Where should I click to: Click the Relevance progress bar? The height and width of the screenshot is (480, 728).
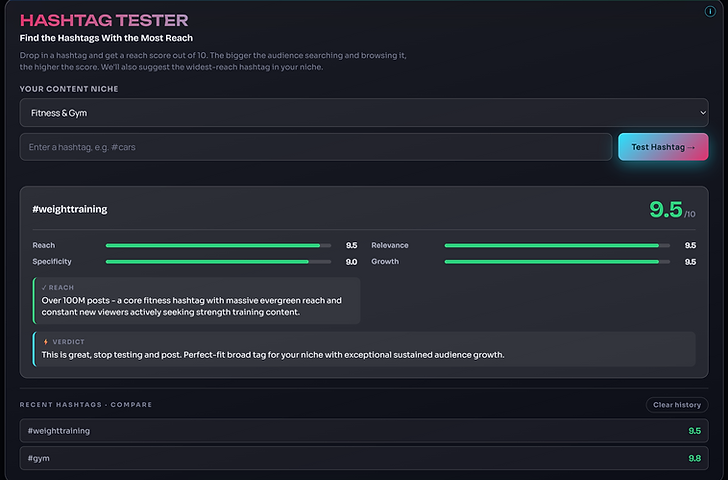point(557,246)
